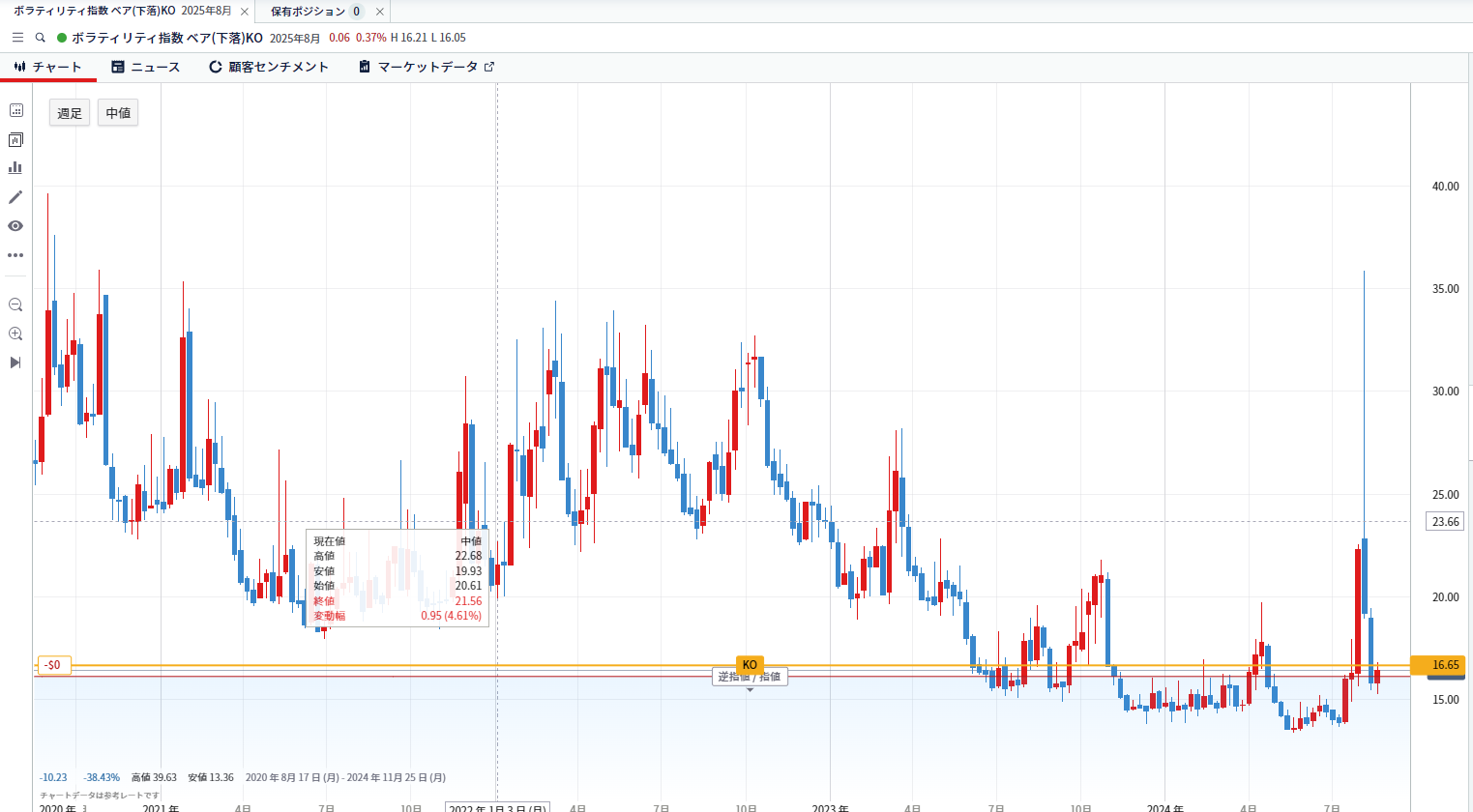This screenshot has height=812, width=1473.
Task: Select the 保有ポジション tab
Action: click(308, 12)
